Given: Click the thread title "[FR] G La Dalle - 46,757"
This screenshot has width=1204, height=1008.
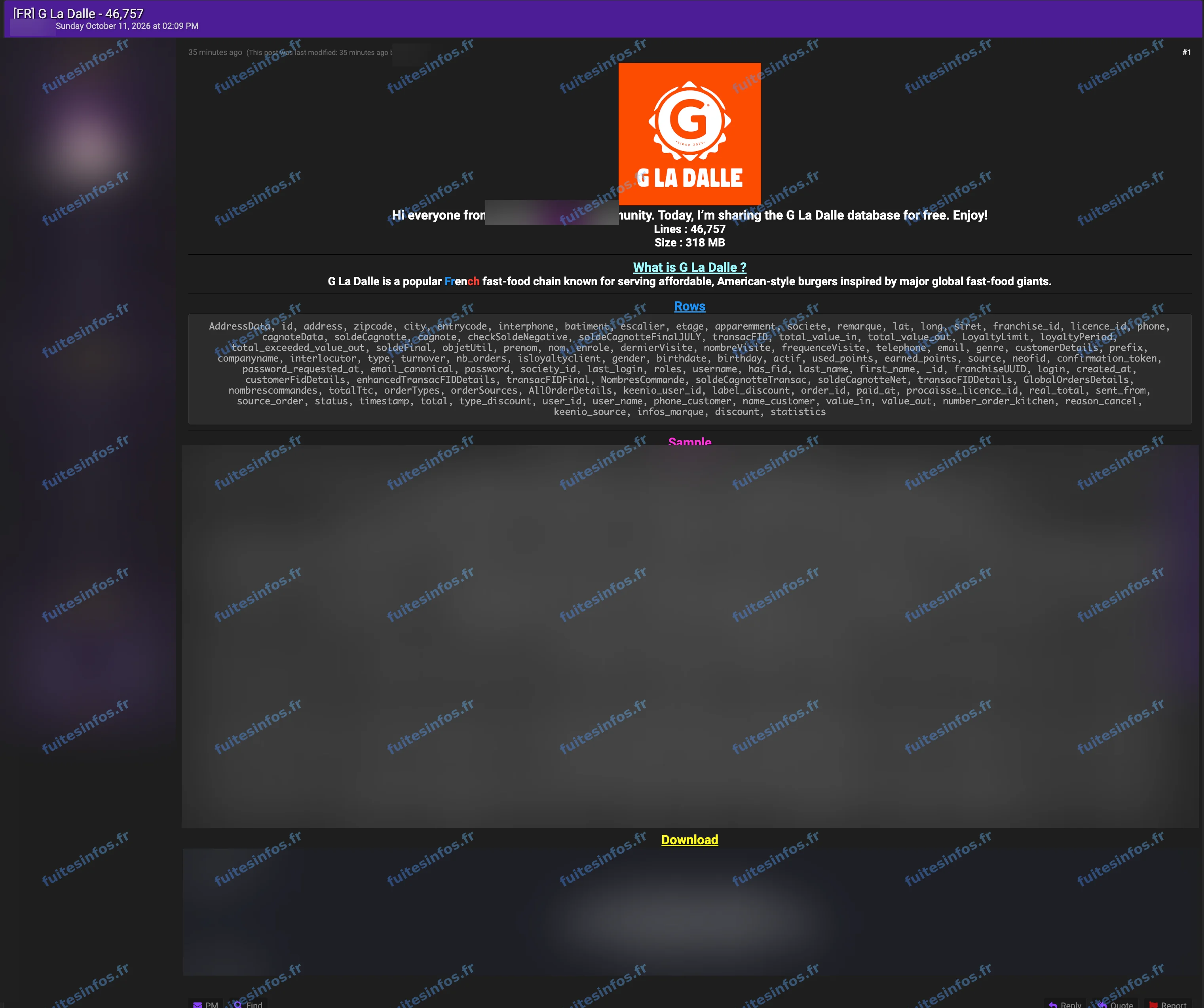Looking at the screenshot, I should tap(78, 13).
